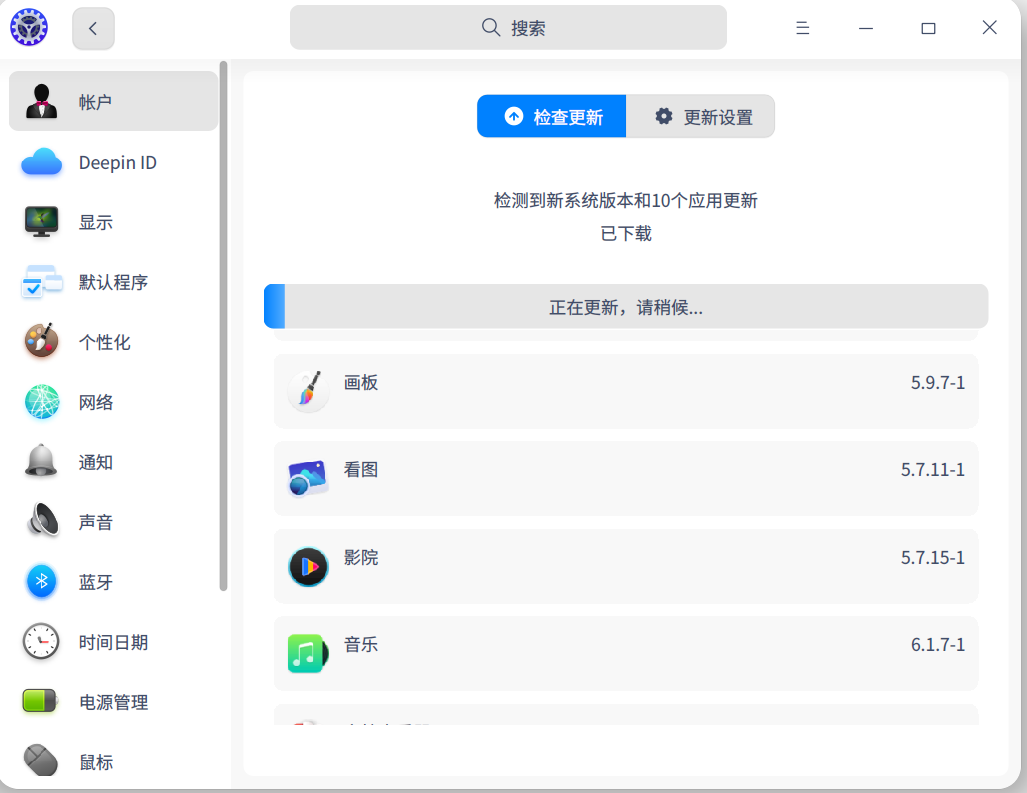
Task: Click version 5.7.15-1 of 影院
Action: (x=933, y=557)
